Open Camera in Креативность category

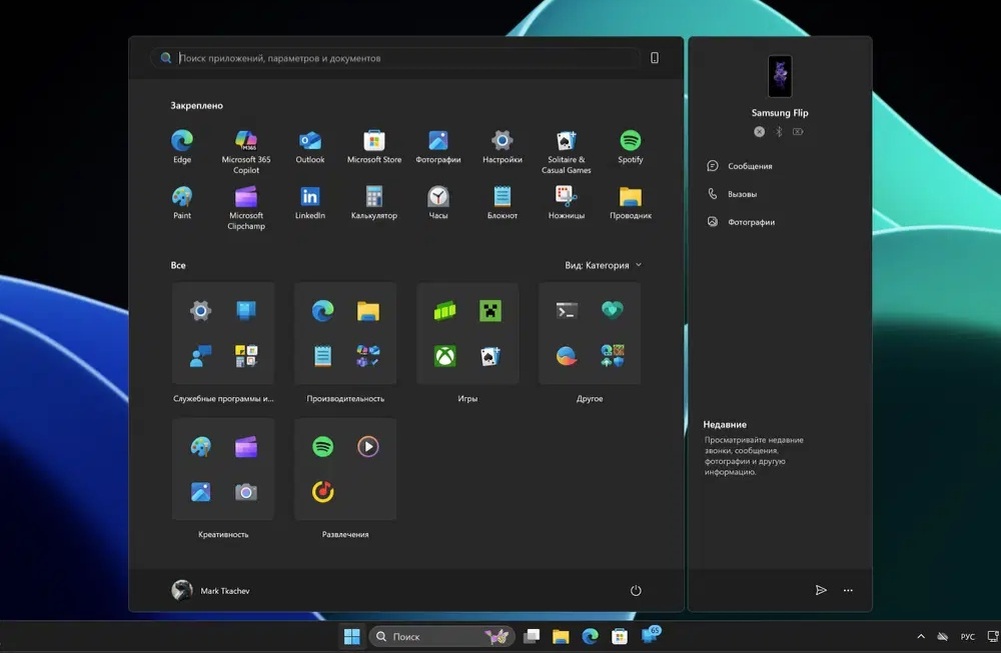246,492
